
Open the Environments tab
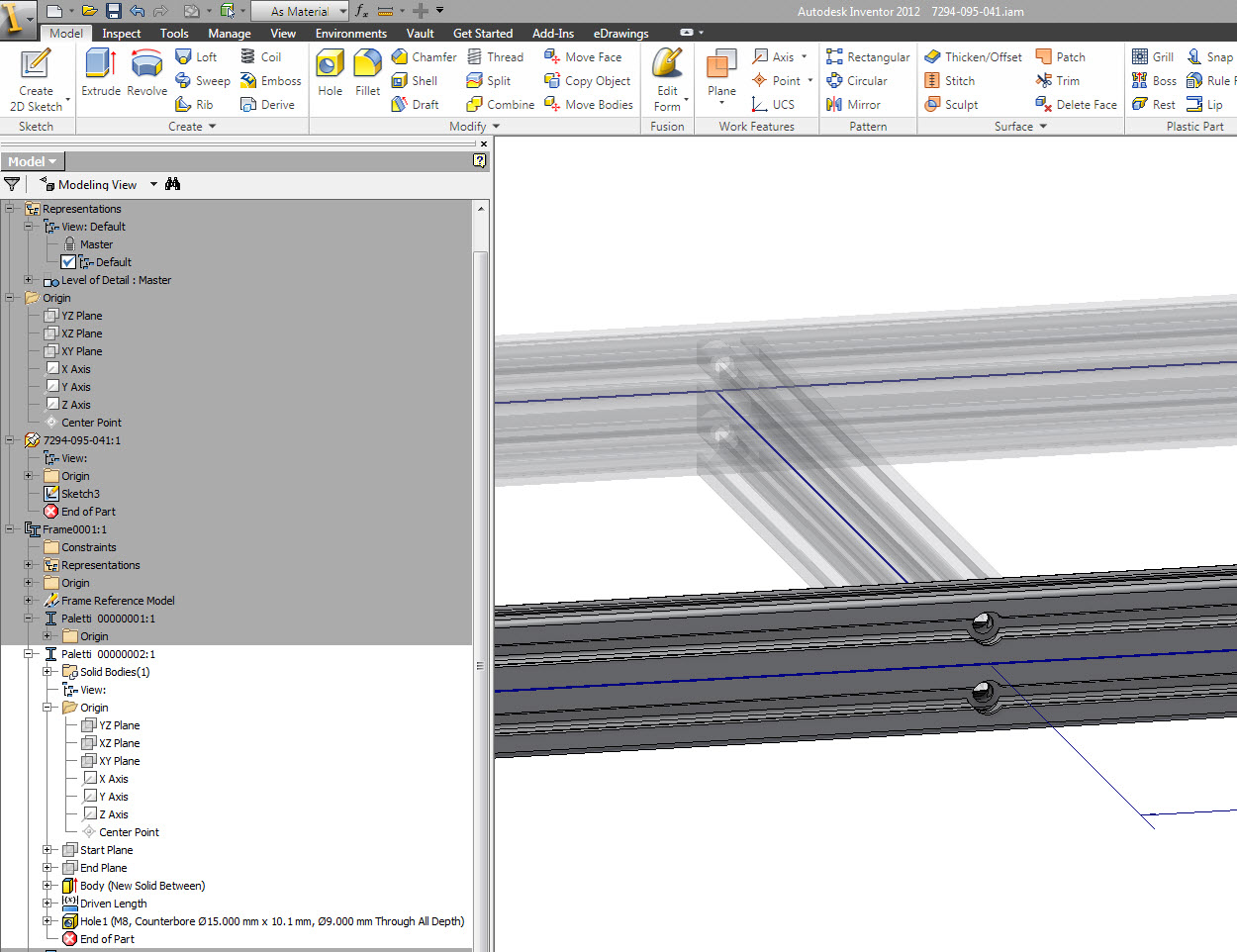351,33
